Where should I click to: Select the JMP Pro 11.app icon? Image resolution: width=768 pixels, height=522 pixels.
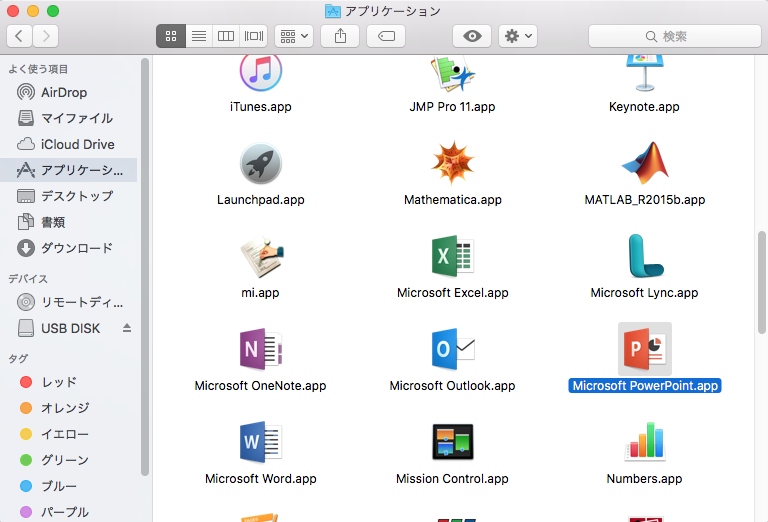[x=453, y=73]
